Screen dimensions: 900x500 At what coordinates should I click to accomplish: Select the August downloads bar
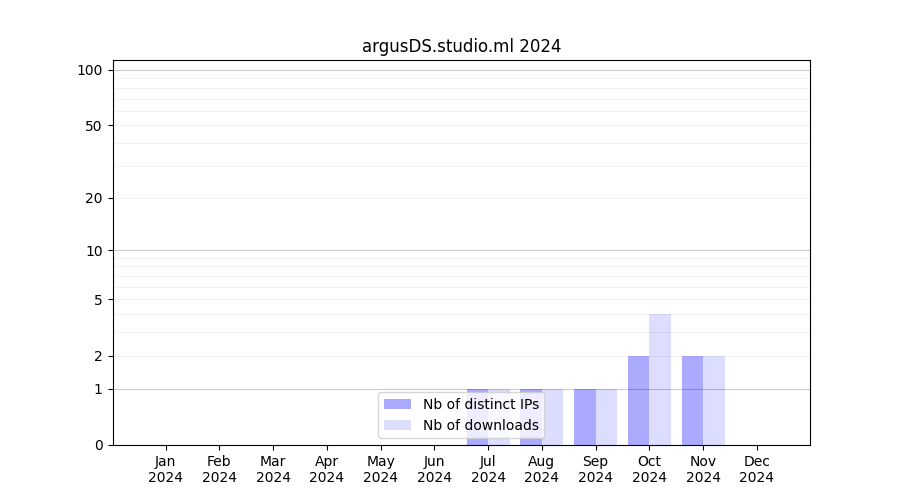coord(553,416)
